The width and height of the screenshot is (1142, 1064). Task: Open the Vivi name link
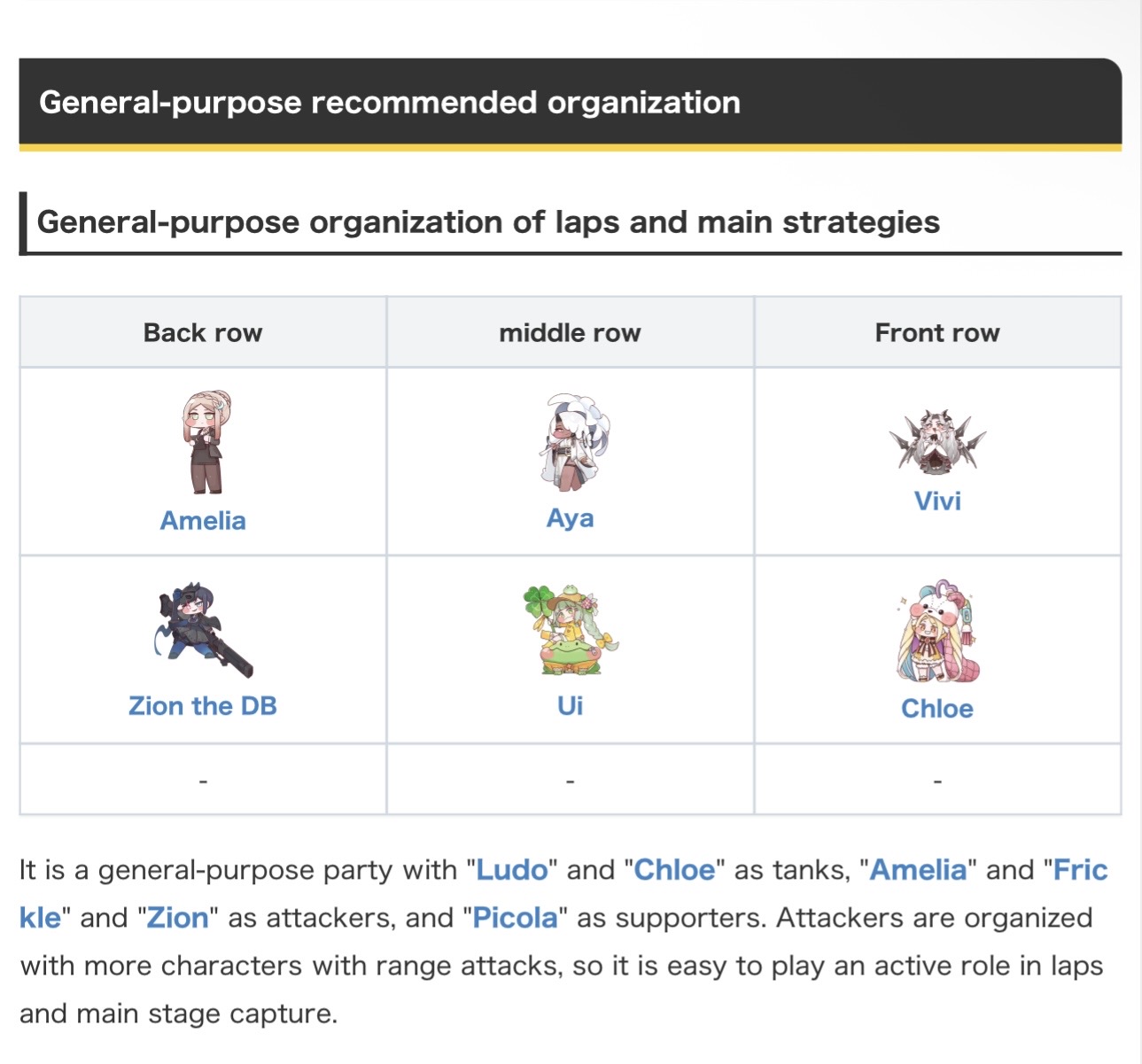(937, 501)
